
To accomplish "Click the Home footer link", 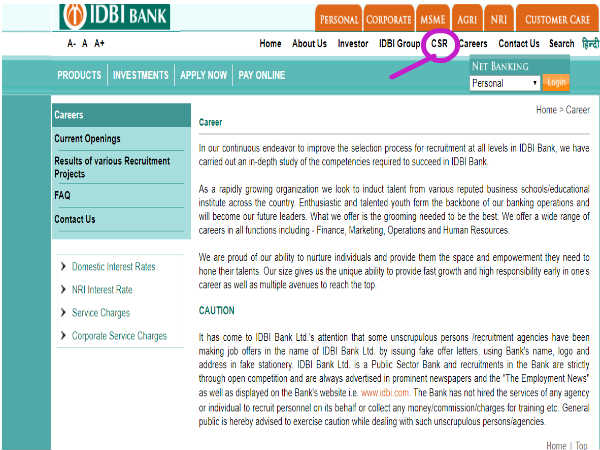I will click(556, 446).
